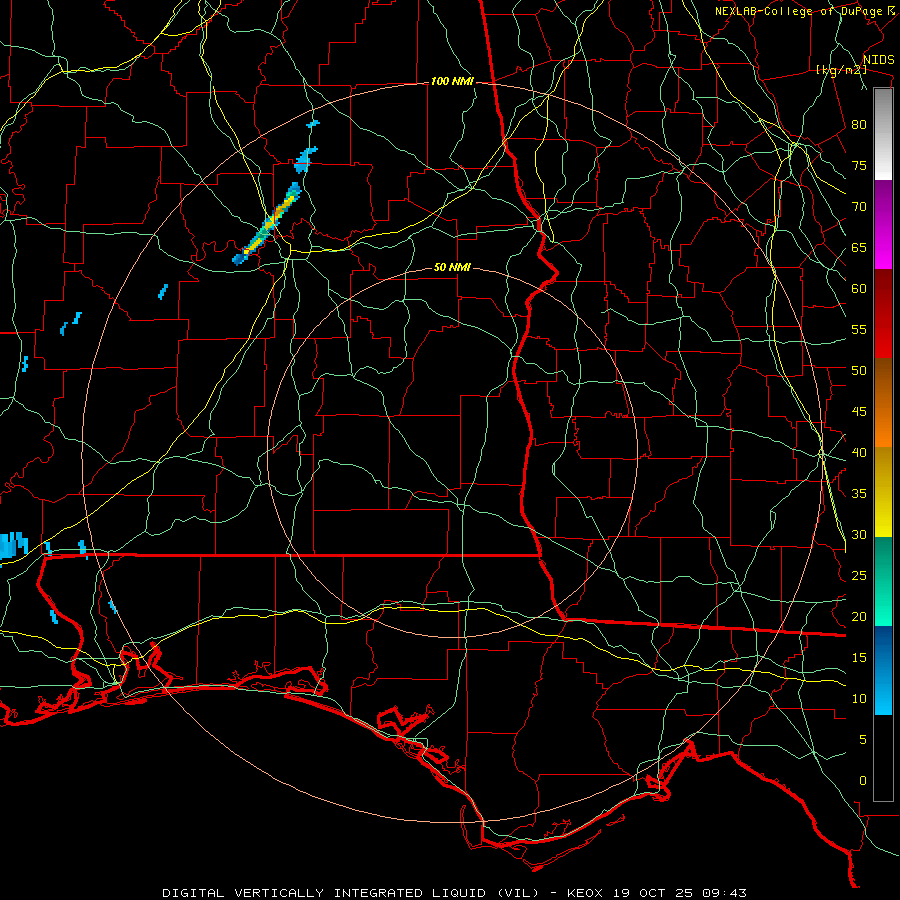Click the legend value 50
Screen dimensions: 900x900
tap(859, 371)
